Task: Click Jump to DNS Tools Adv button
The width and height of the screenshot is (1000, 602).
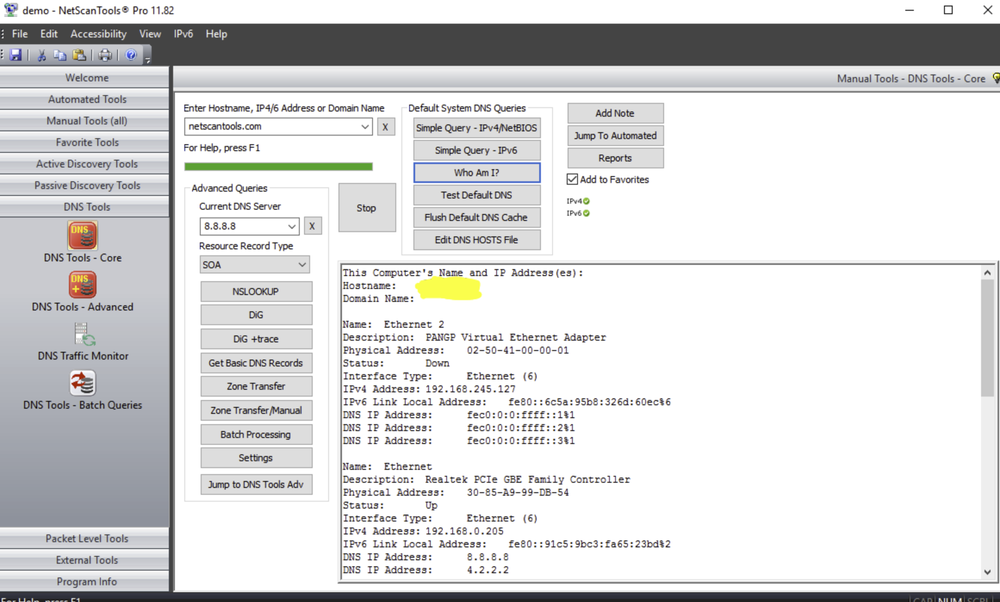Action: (256, 485)
